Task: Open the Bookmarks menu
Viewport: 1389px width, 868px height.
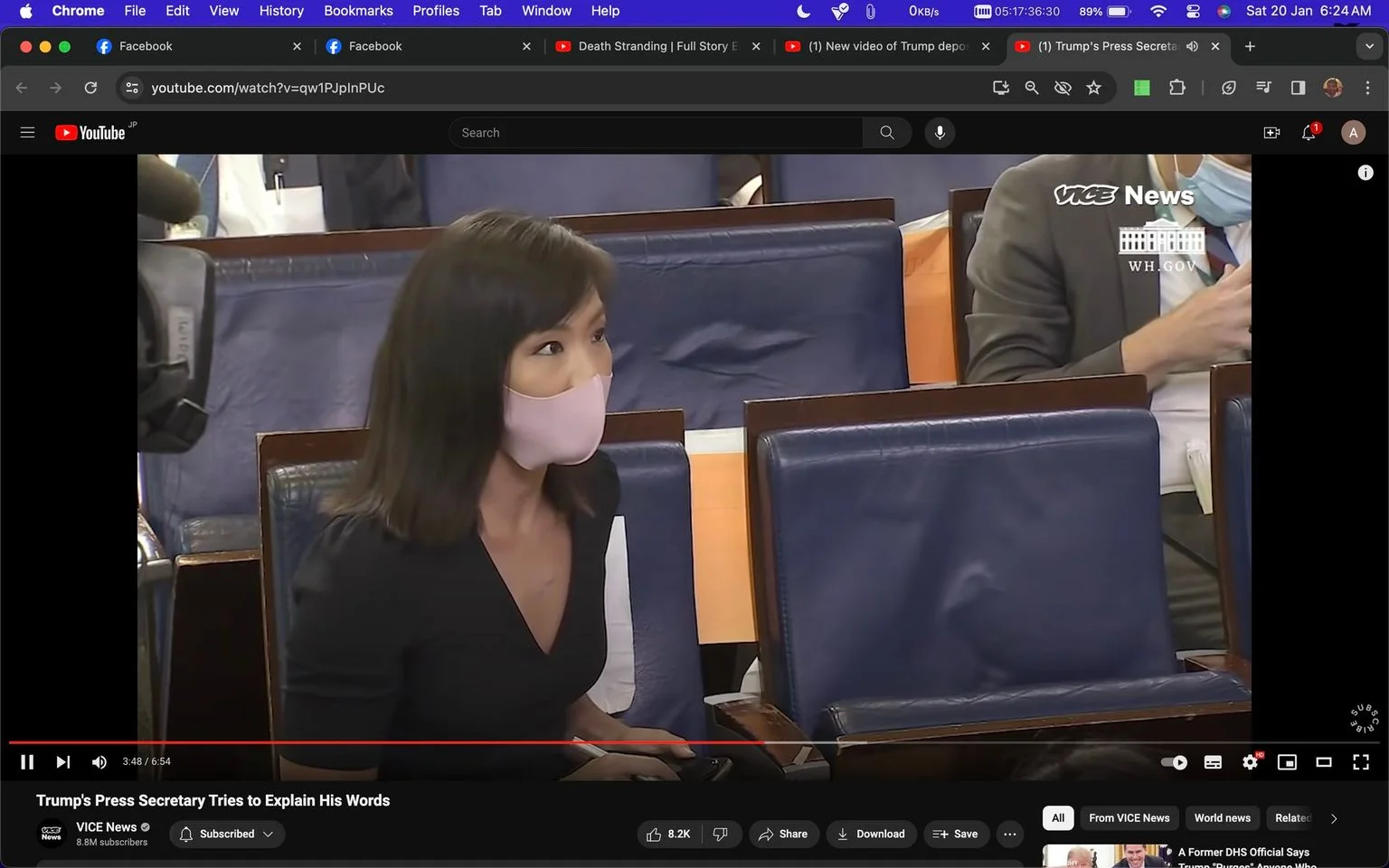Action: coord(358,11)
